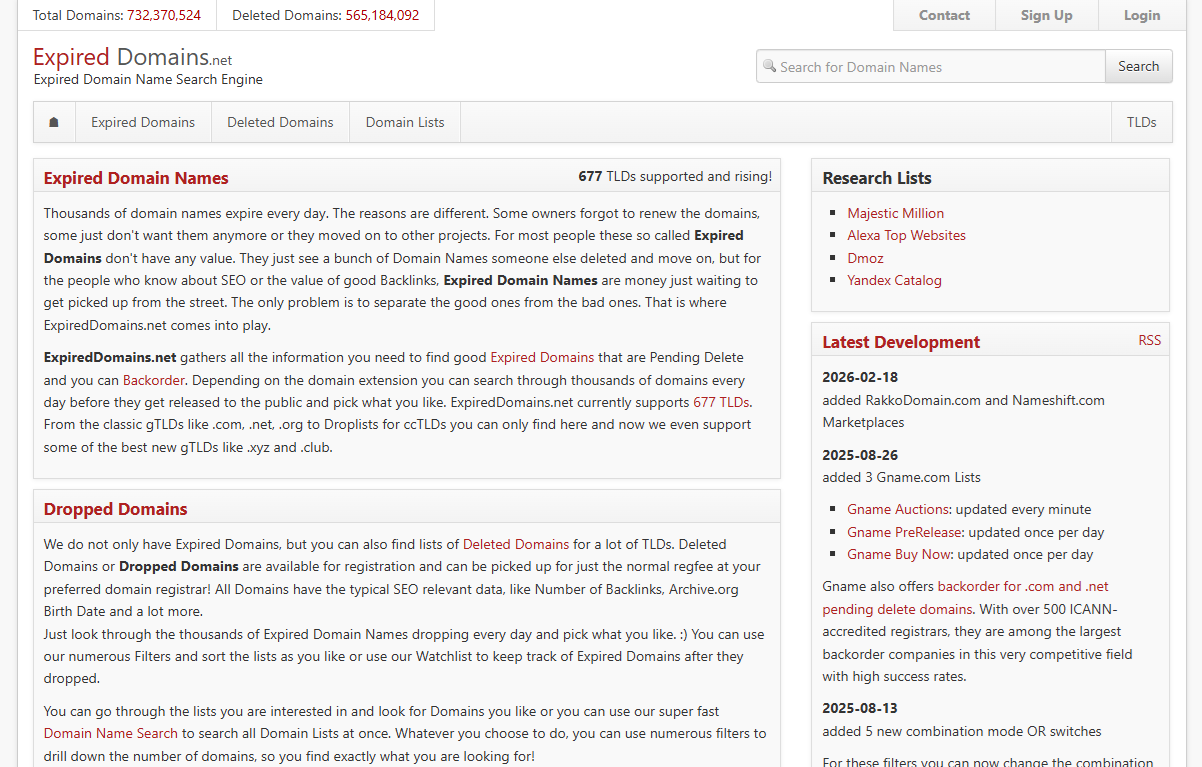The image size is (1202, 767).
Task: Open the Gname Auctions list
Action: (x=897, y=509)
